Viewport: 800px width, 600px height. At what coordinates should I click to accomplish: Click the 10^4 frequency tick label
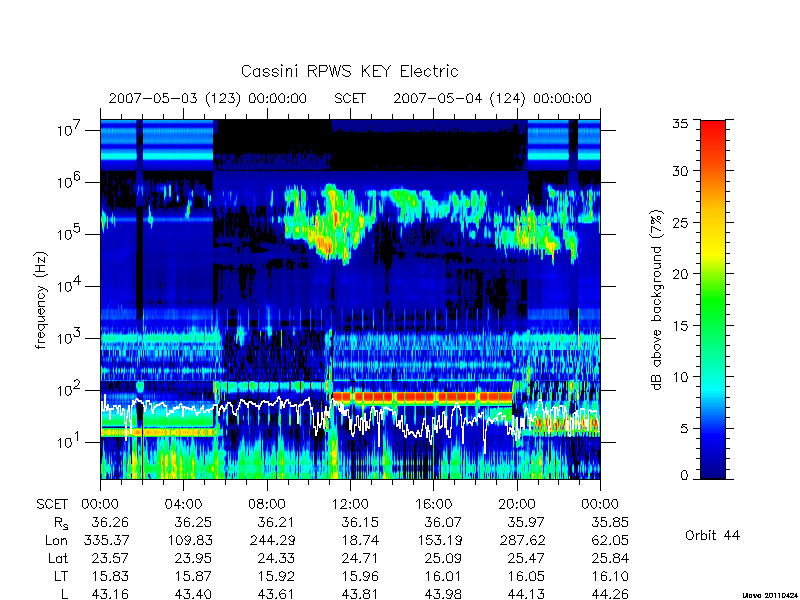[70, 285]
